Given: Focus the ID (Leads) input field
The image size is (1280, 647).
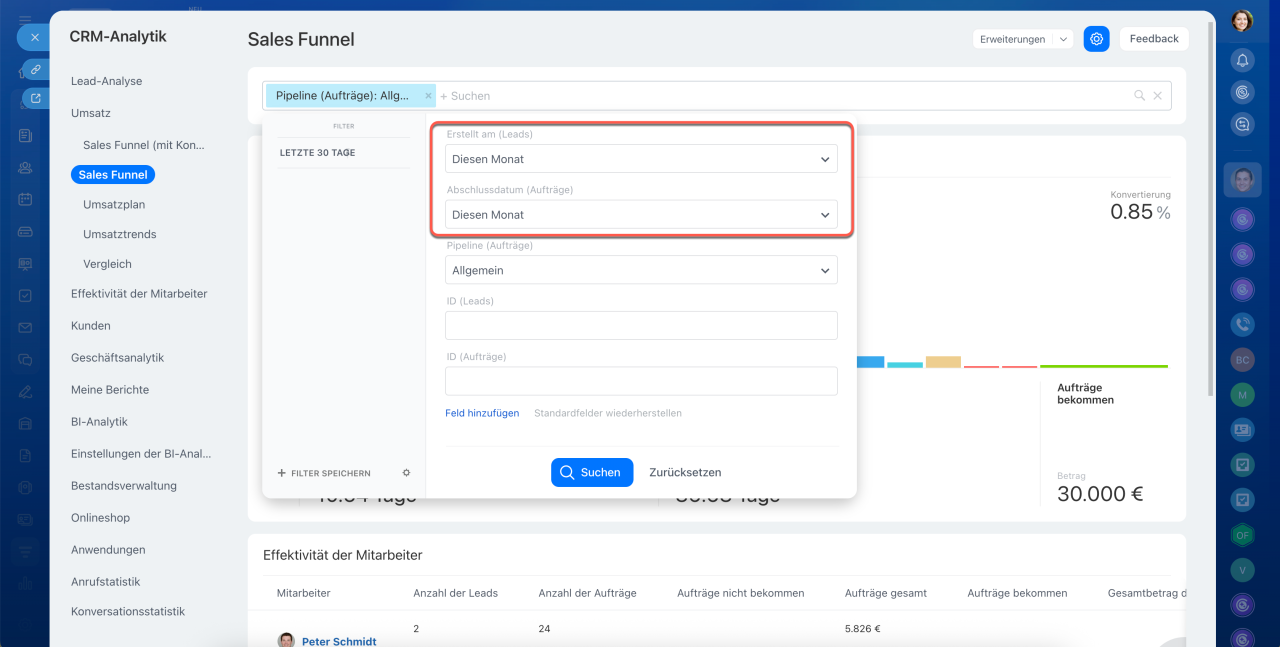Looking at the screenshot, I should pyautogui.click(x=641, y=325).
